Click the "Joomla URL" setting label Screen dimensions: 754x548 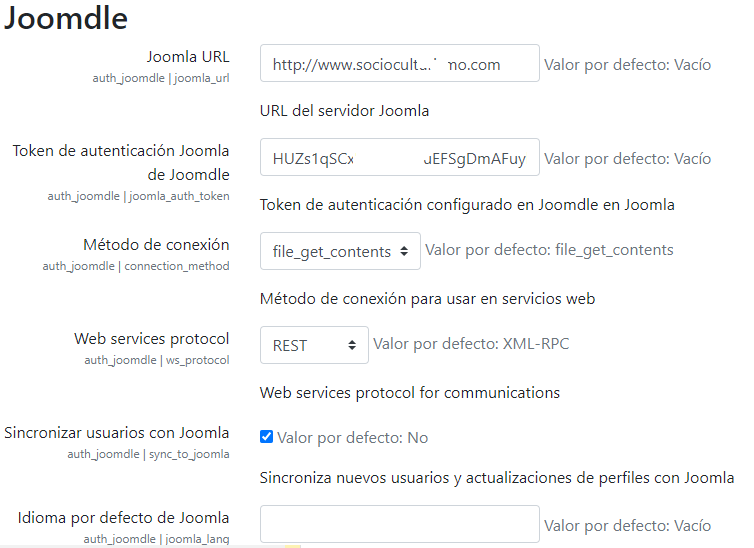188,56
